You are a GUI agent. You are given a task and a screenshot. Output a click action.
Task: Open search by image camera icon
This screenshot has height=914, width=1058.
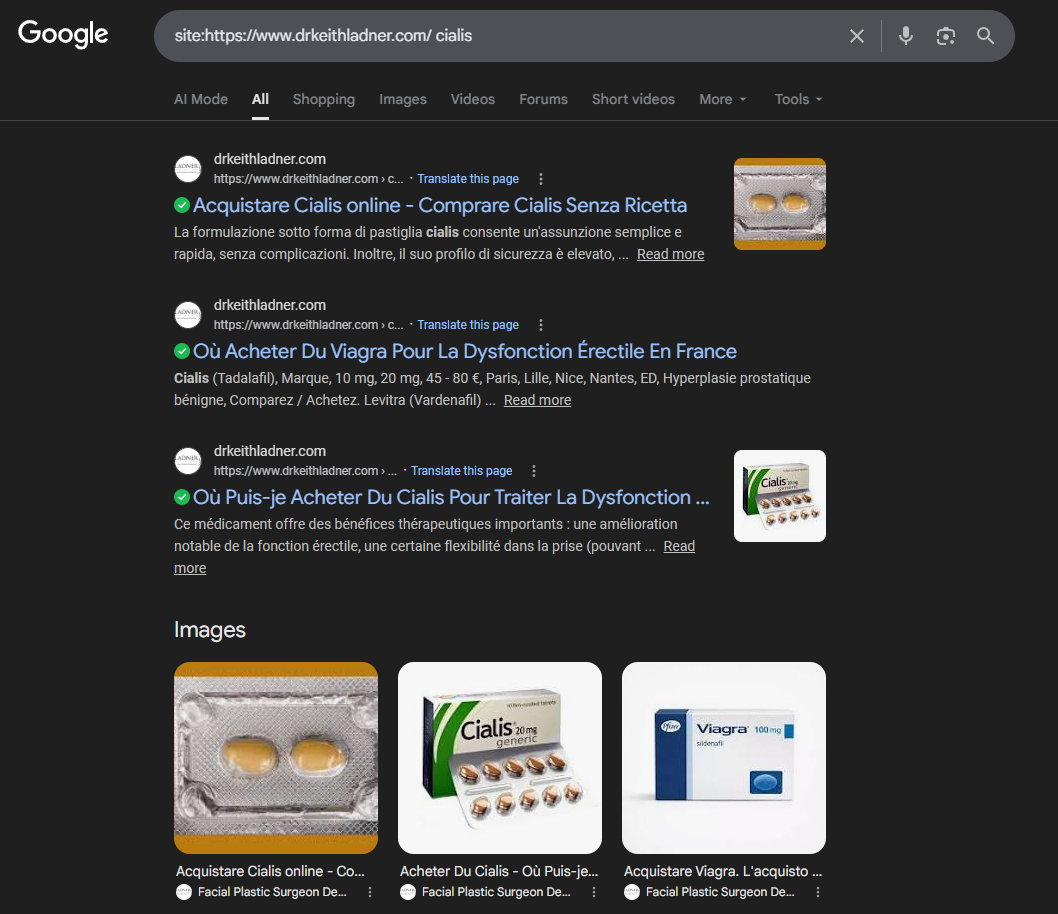945,36
